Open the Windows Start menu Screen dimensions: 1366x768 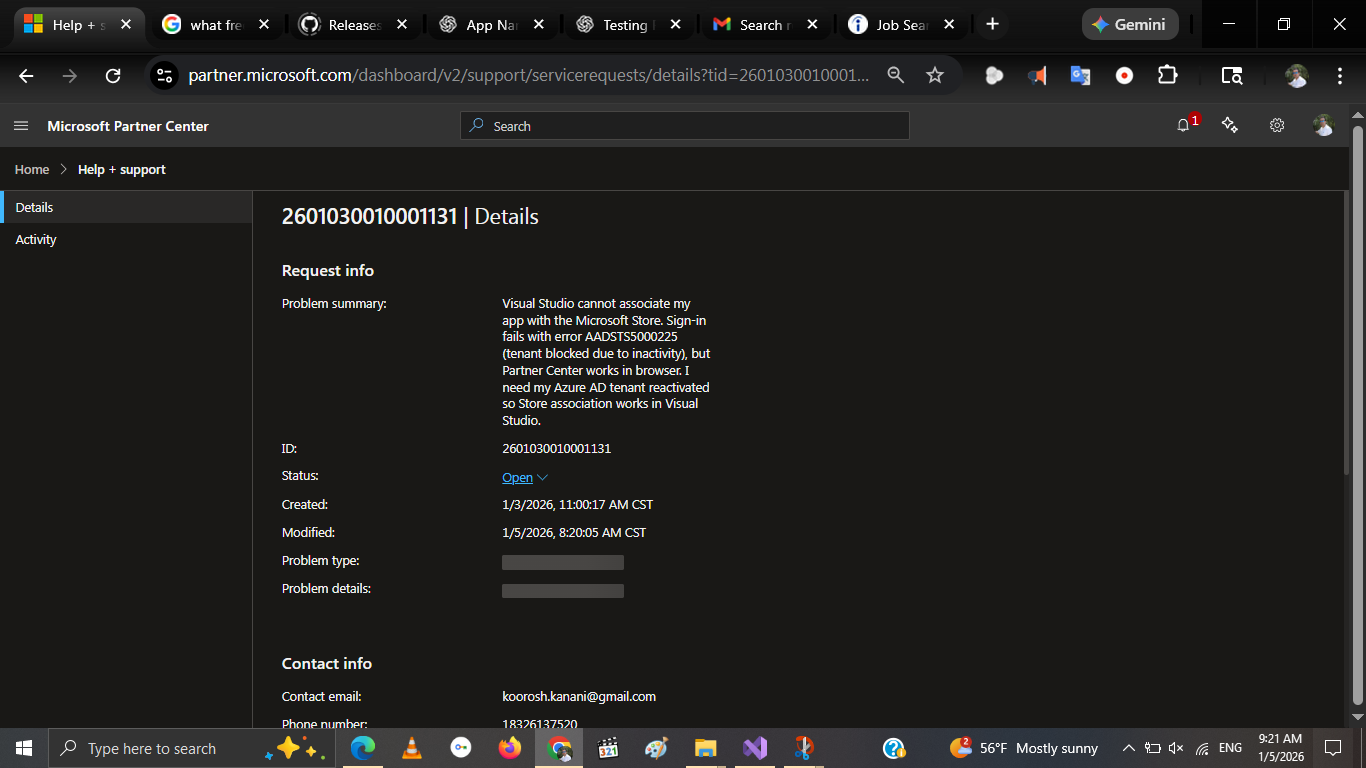tap(24, 748)
